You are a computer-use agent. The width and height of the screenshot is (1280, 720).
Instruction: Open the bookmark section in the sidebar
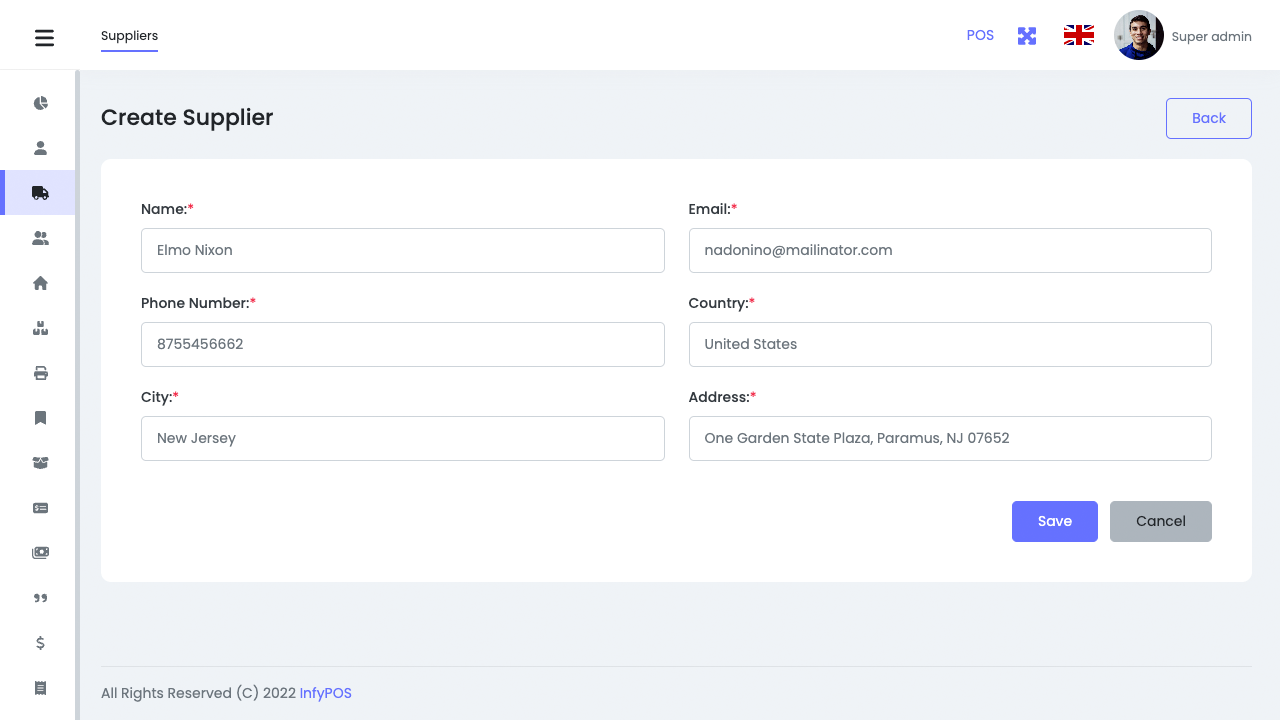[x=40, y=417]
